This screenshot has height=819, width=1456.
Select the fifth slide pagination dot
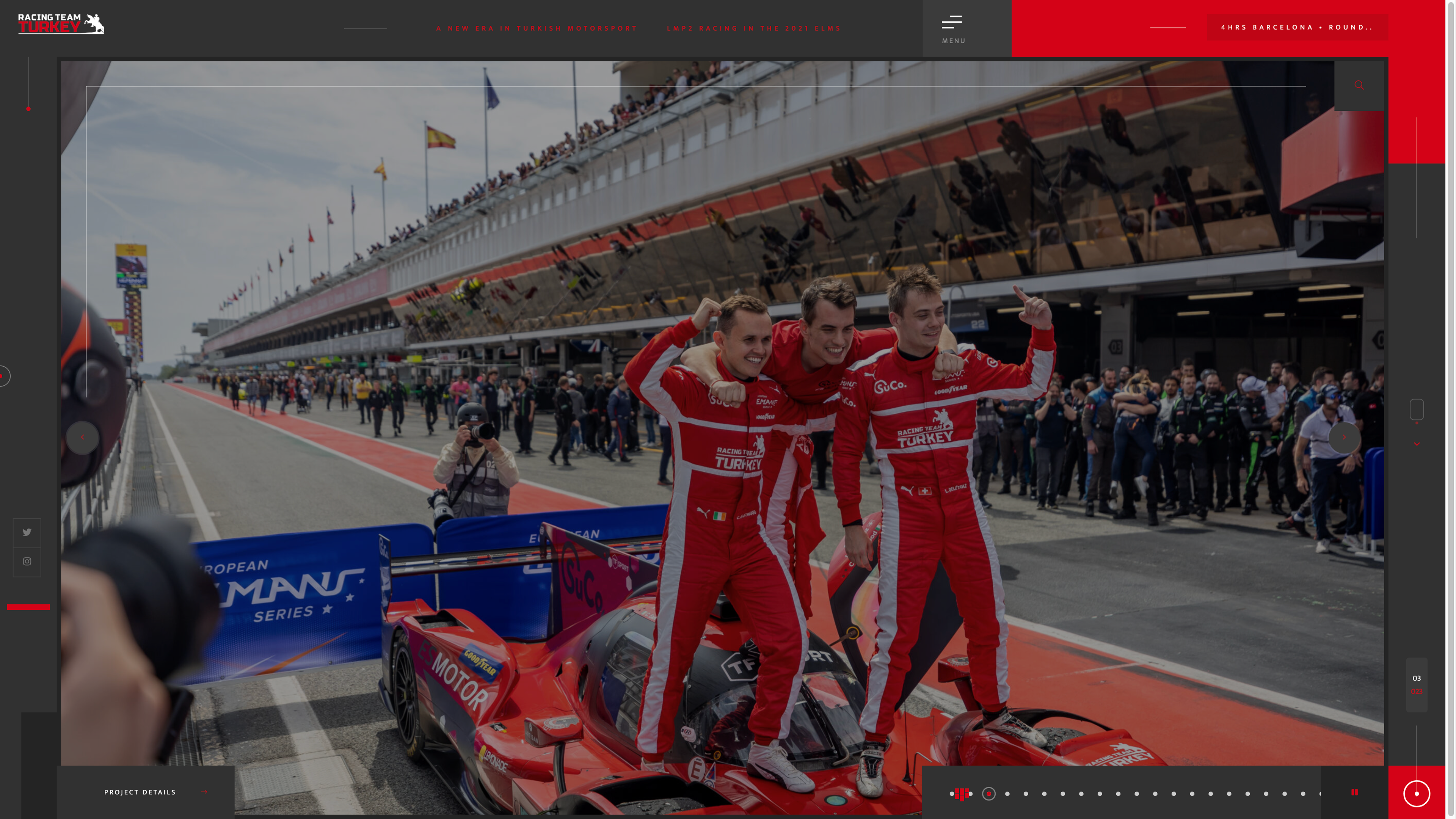coord(1026,794)
